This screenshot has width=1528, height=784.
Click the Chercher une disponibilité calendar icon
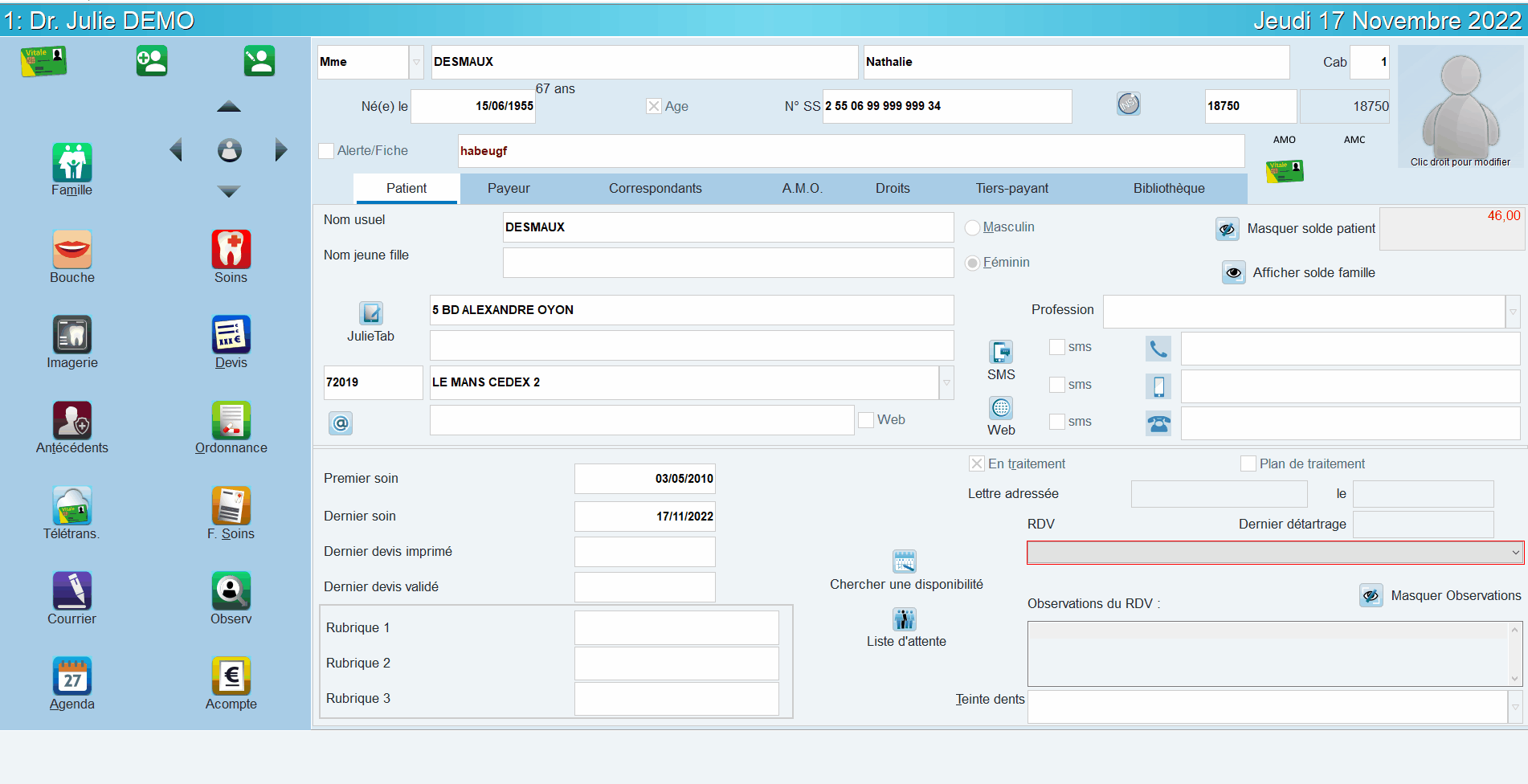tap(905, 561)
